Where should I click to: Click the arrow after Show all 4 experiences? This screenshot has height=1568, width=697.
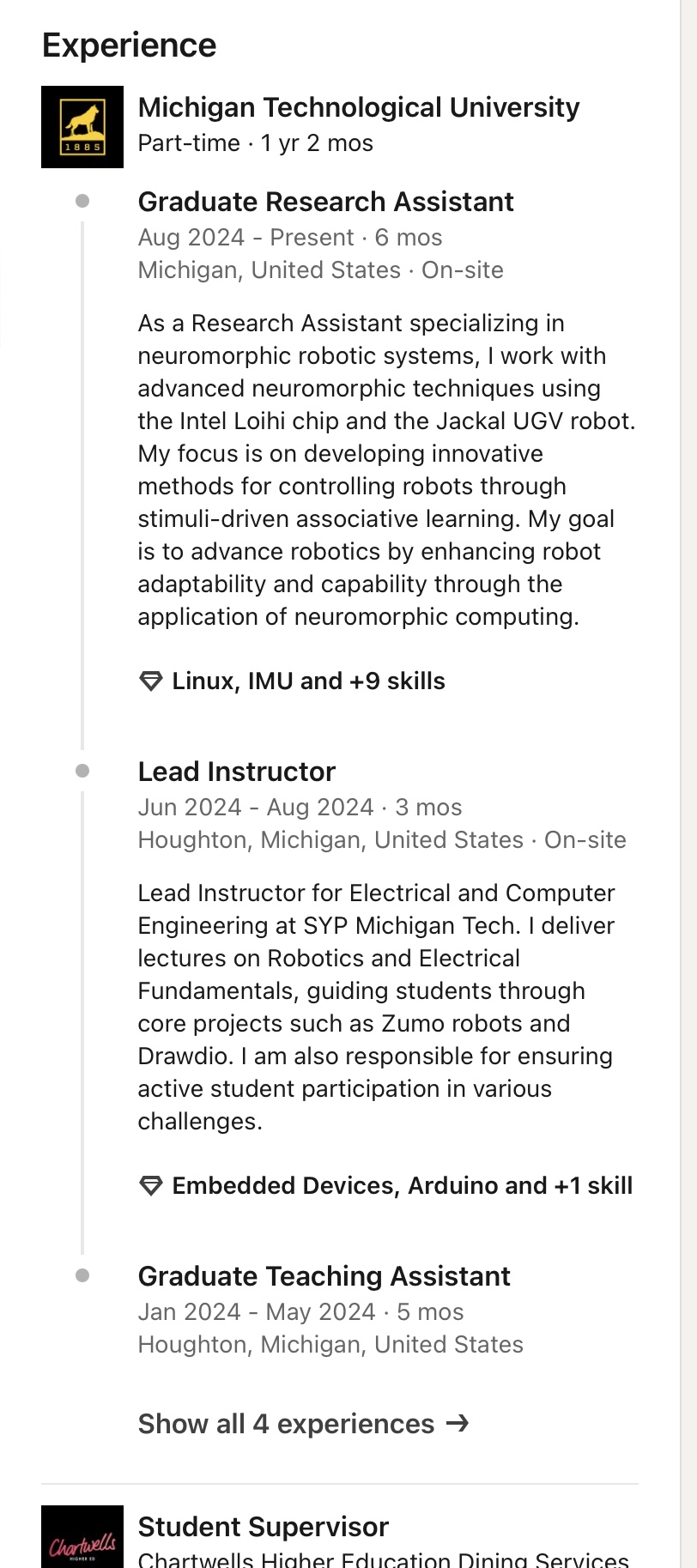pyautogui.click(x=458, y=1424)
